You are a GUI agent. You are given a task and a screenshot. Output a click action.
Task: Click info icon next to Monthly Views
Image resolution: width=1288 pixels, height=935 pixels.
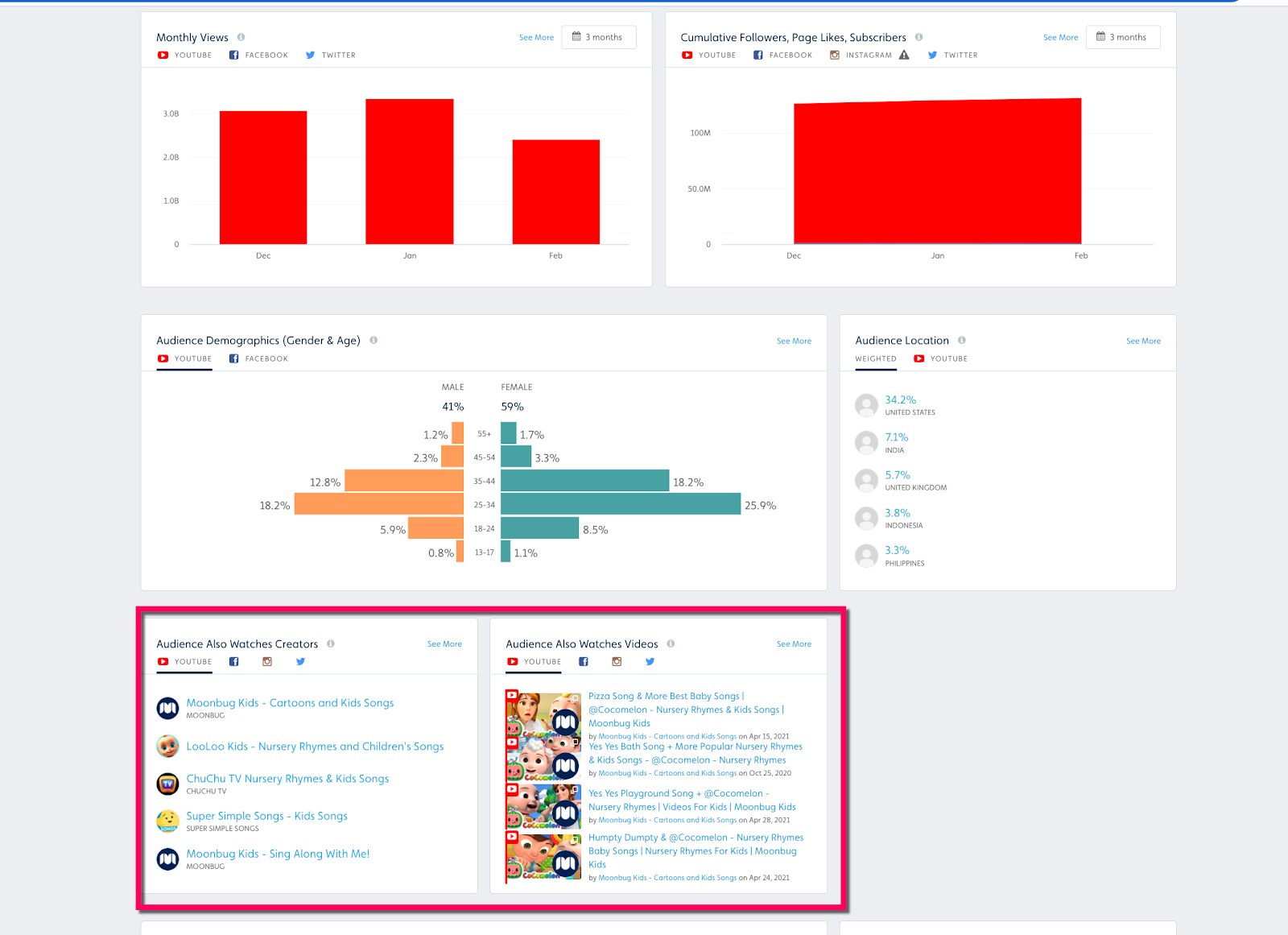[x=241, y=37]
